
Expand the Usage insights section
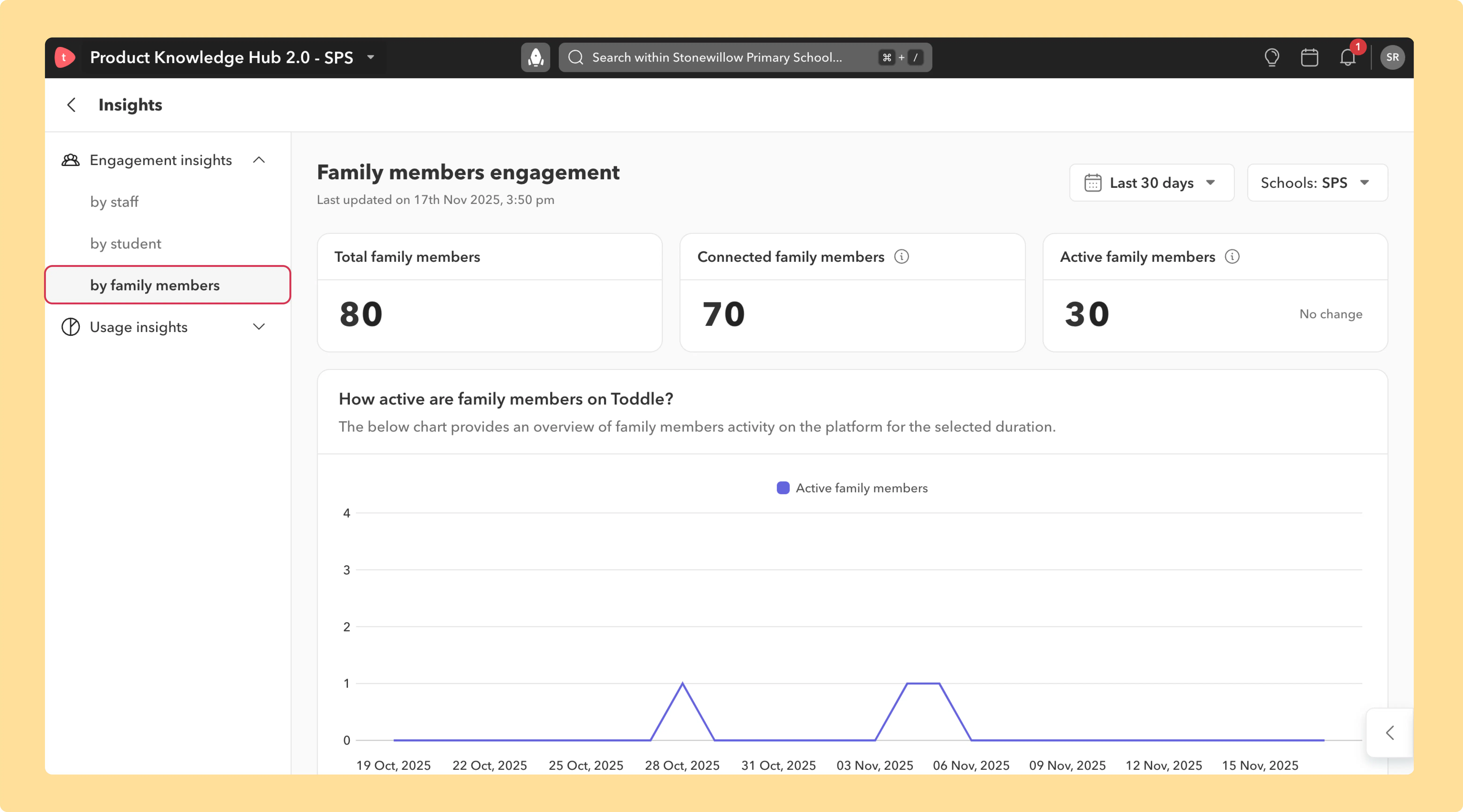coord(259,327)
